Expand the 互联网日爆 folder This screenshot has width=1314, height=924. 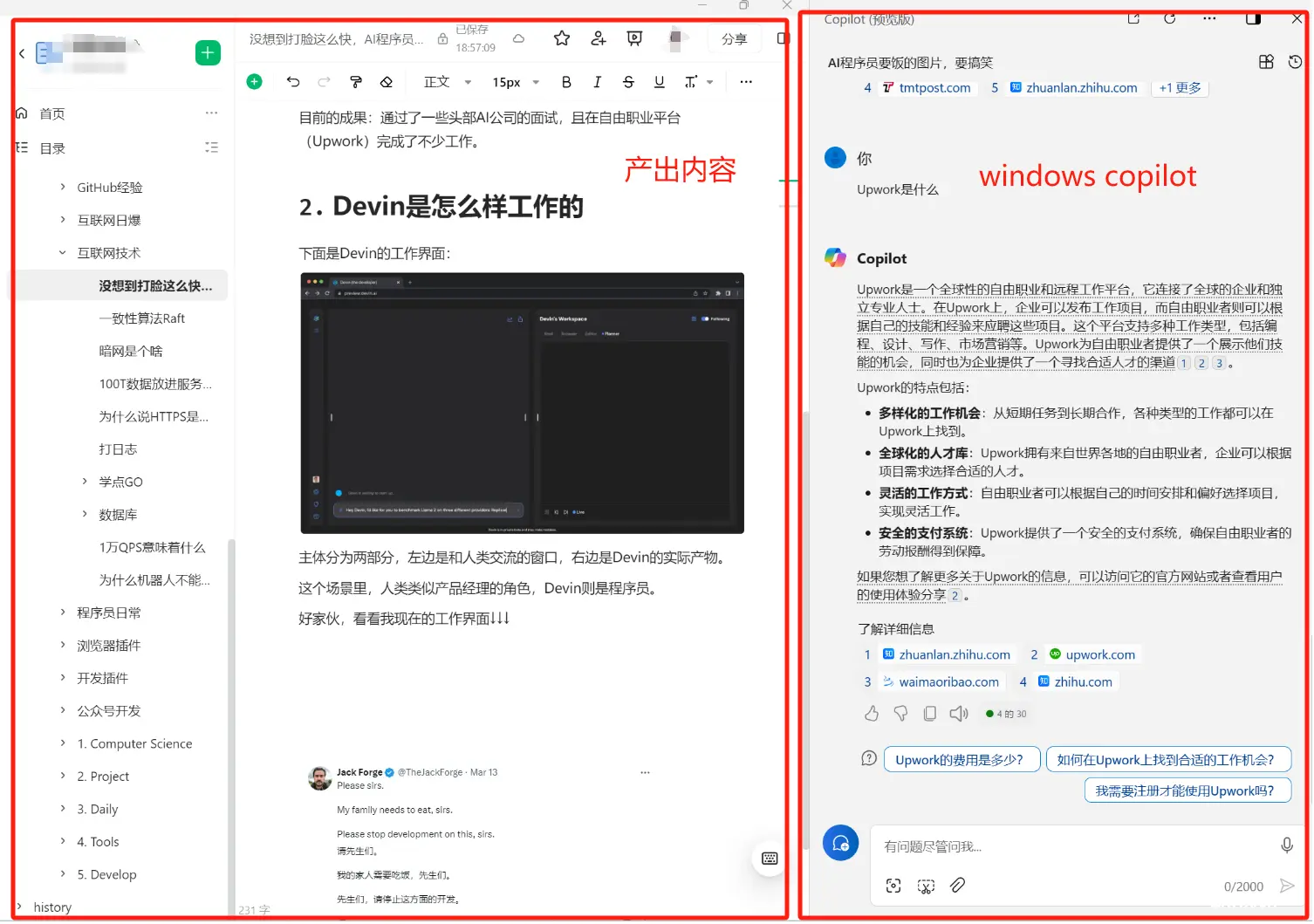click(63, 220)
